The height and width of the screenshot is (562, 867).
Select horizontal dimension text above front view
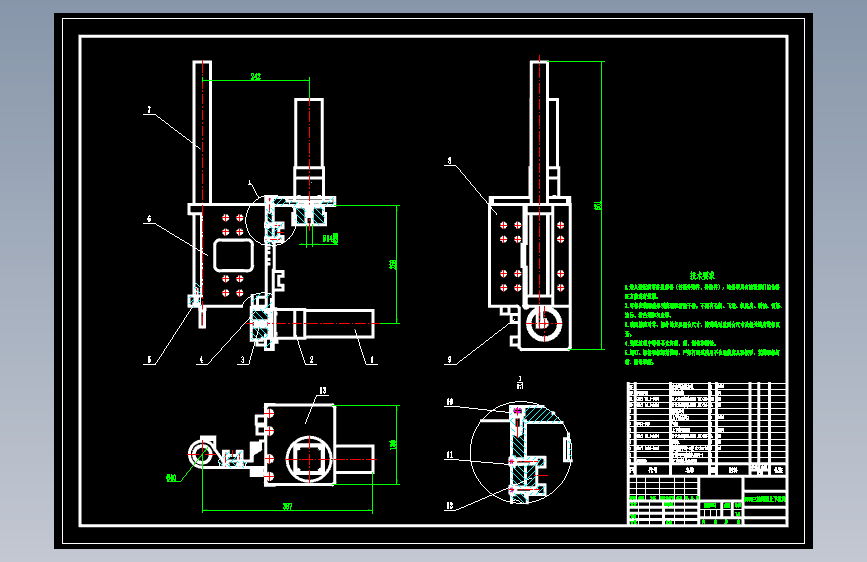[255, 76]
